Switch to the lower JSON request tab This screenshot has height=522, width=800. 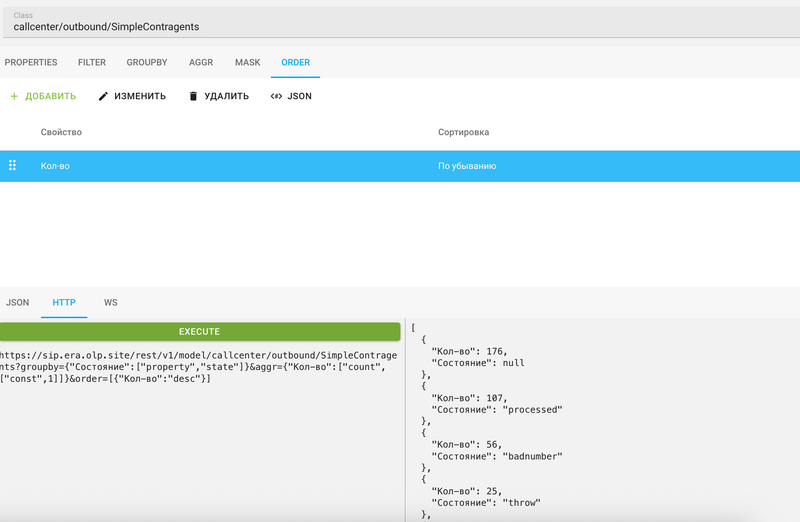point(18,302)
